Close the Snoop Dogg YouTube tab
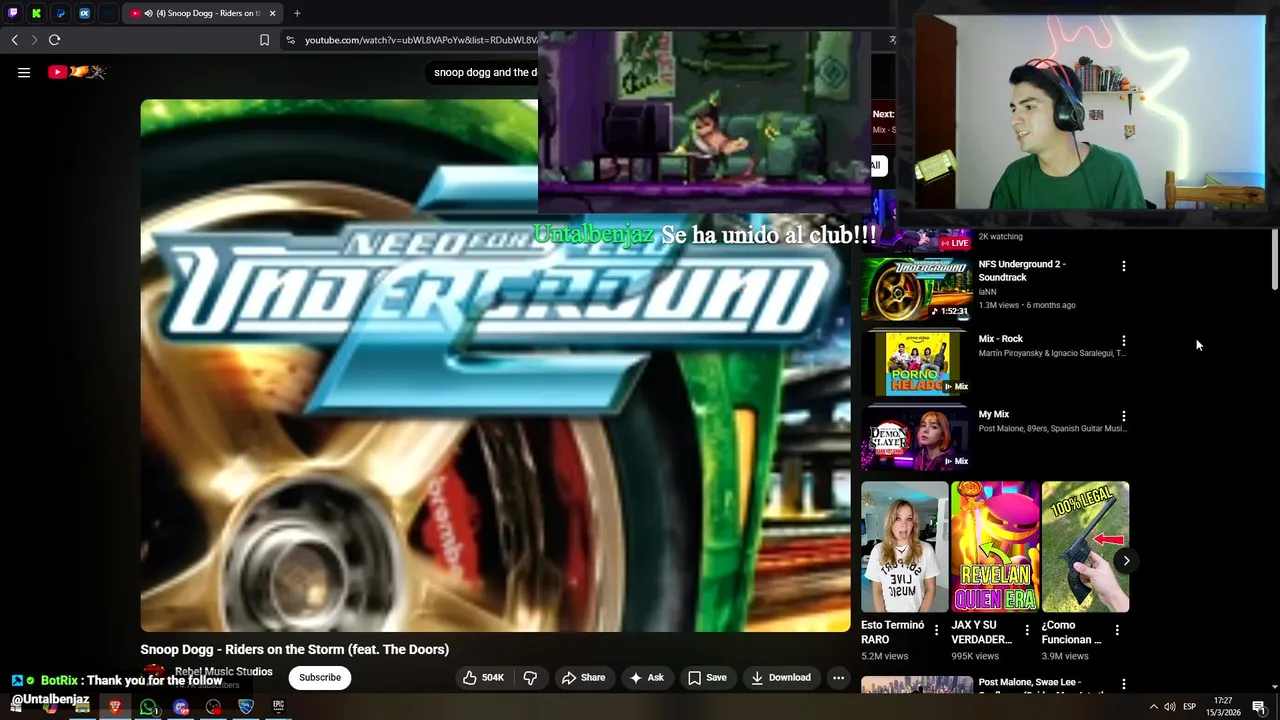The width and height of the screenshot is (1280, 720). [272, 13]
